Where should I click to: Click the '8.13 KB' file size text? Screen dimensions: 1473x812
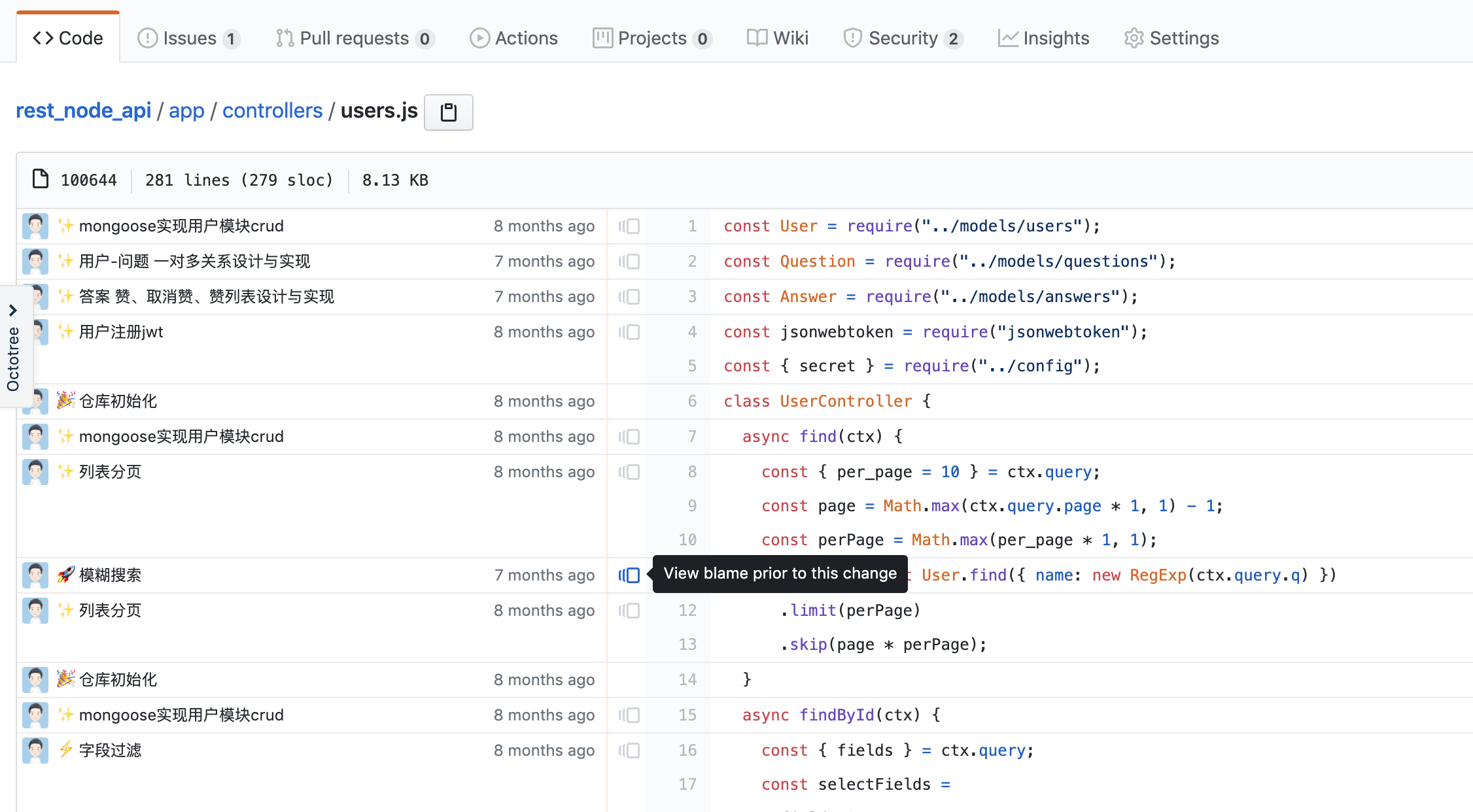pos(395,180)
